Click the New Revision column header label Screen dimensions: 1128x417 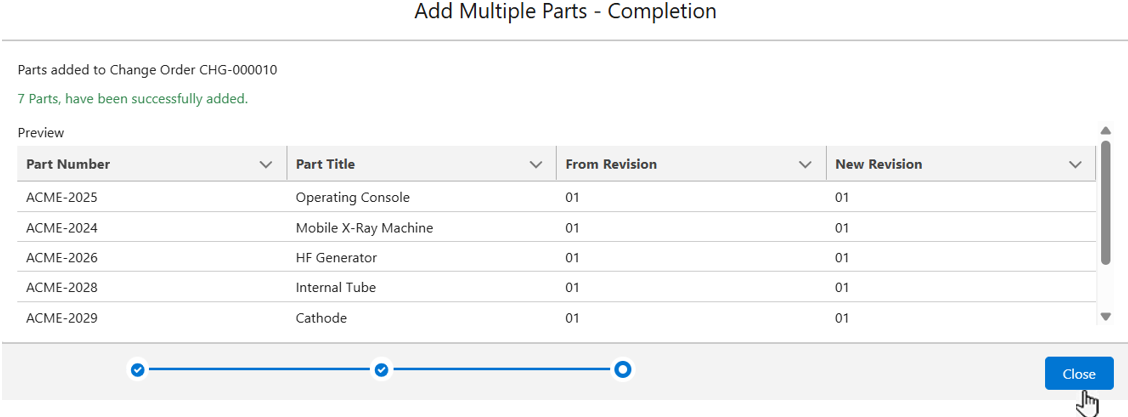(878, 164)
